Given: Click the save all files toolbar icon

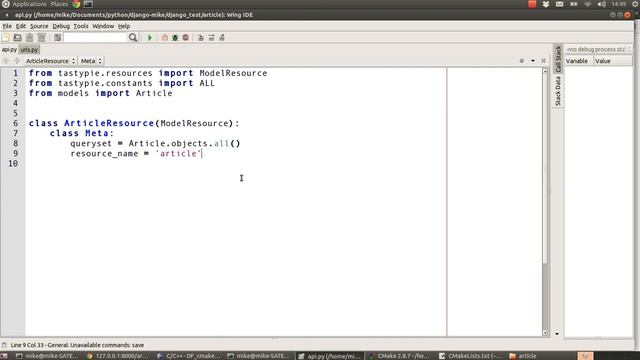Looking at the screenshot, I should (x=41, y=38).
